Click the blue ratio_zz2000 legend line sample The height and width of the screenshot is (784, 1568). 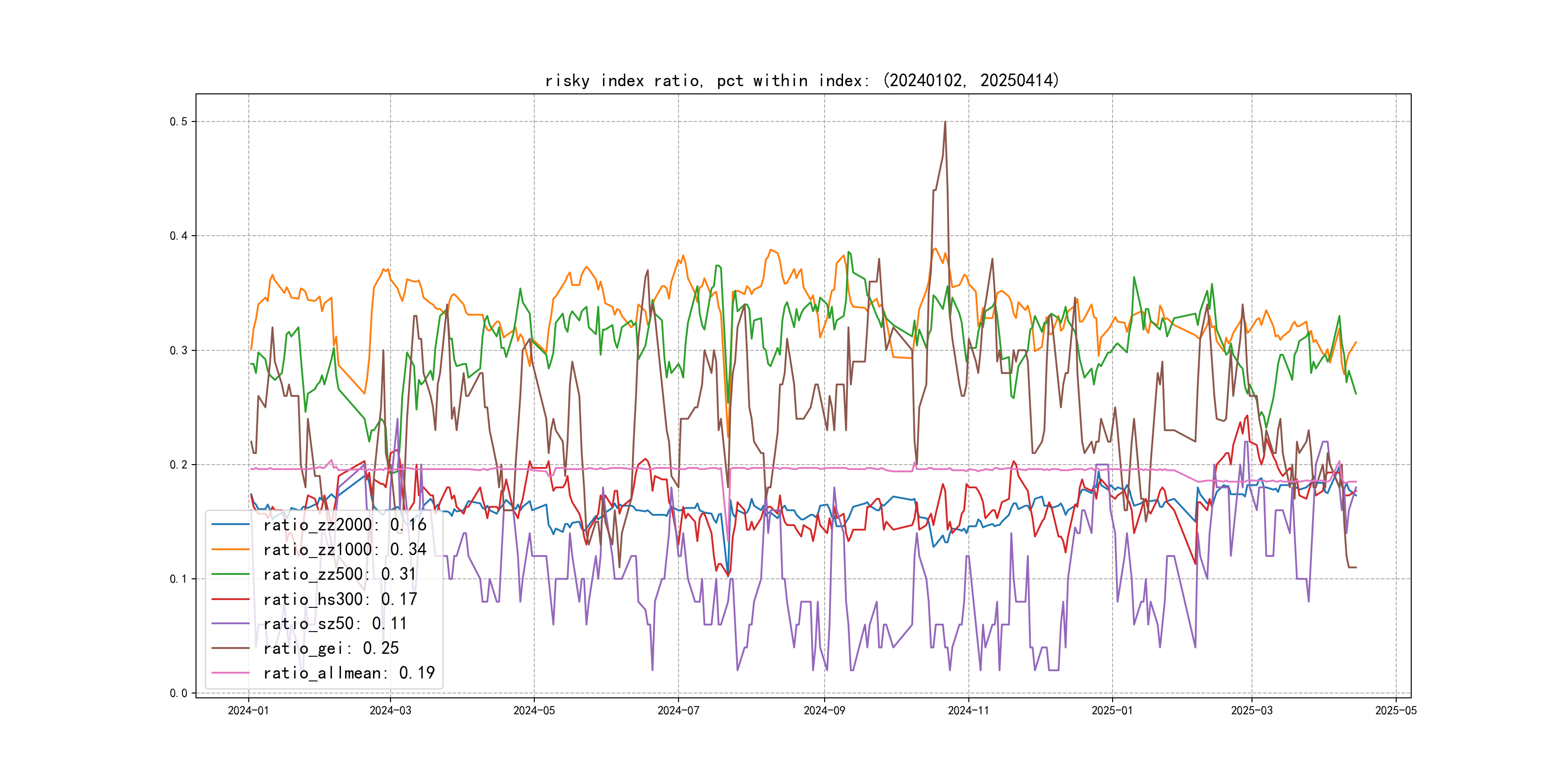point(230,524)
